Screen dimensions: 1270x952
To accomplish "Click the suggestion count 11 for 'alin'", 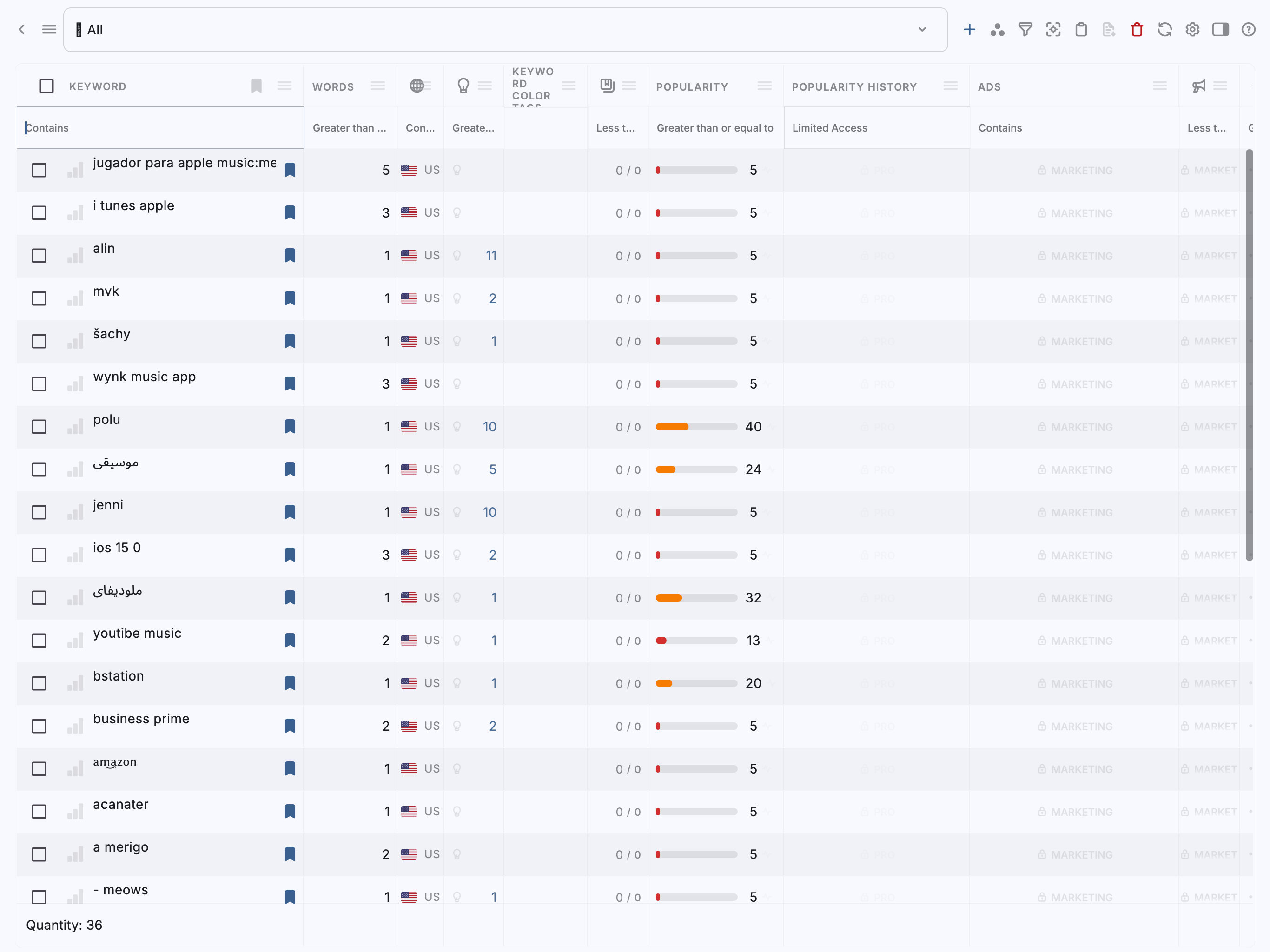I will (x=491, y=256).
